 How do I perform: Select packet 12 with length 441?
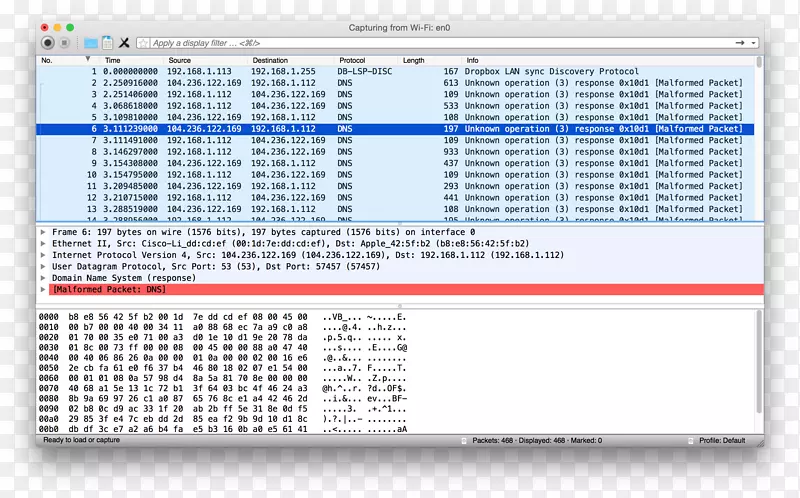tap(395, 197)
